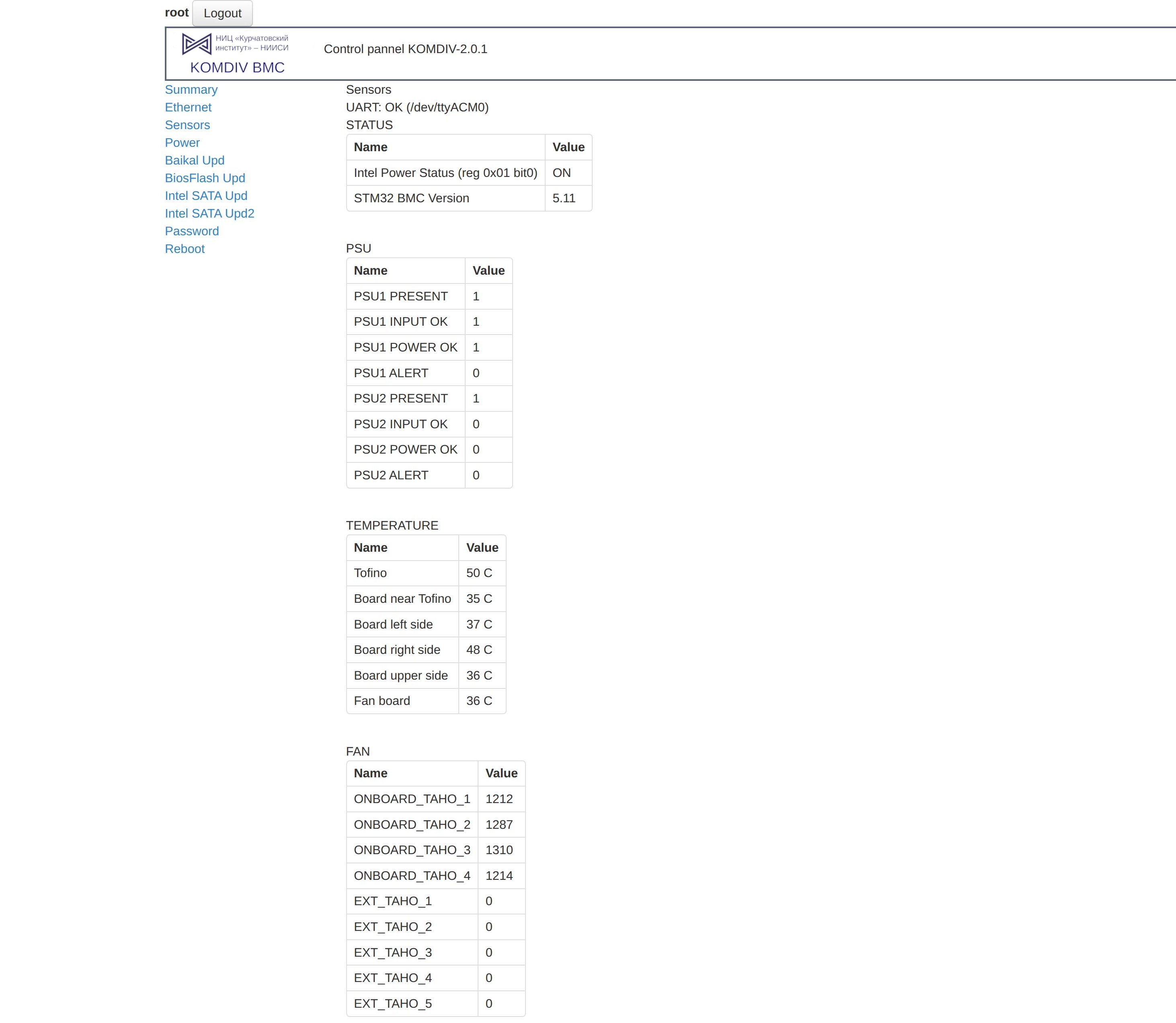This screenshot has height=1023, width=1176.
Task: Click the Board left side row
Action: pos(427,624)
